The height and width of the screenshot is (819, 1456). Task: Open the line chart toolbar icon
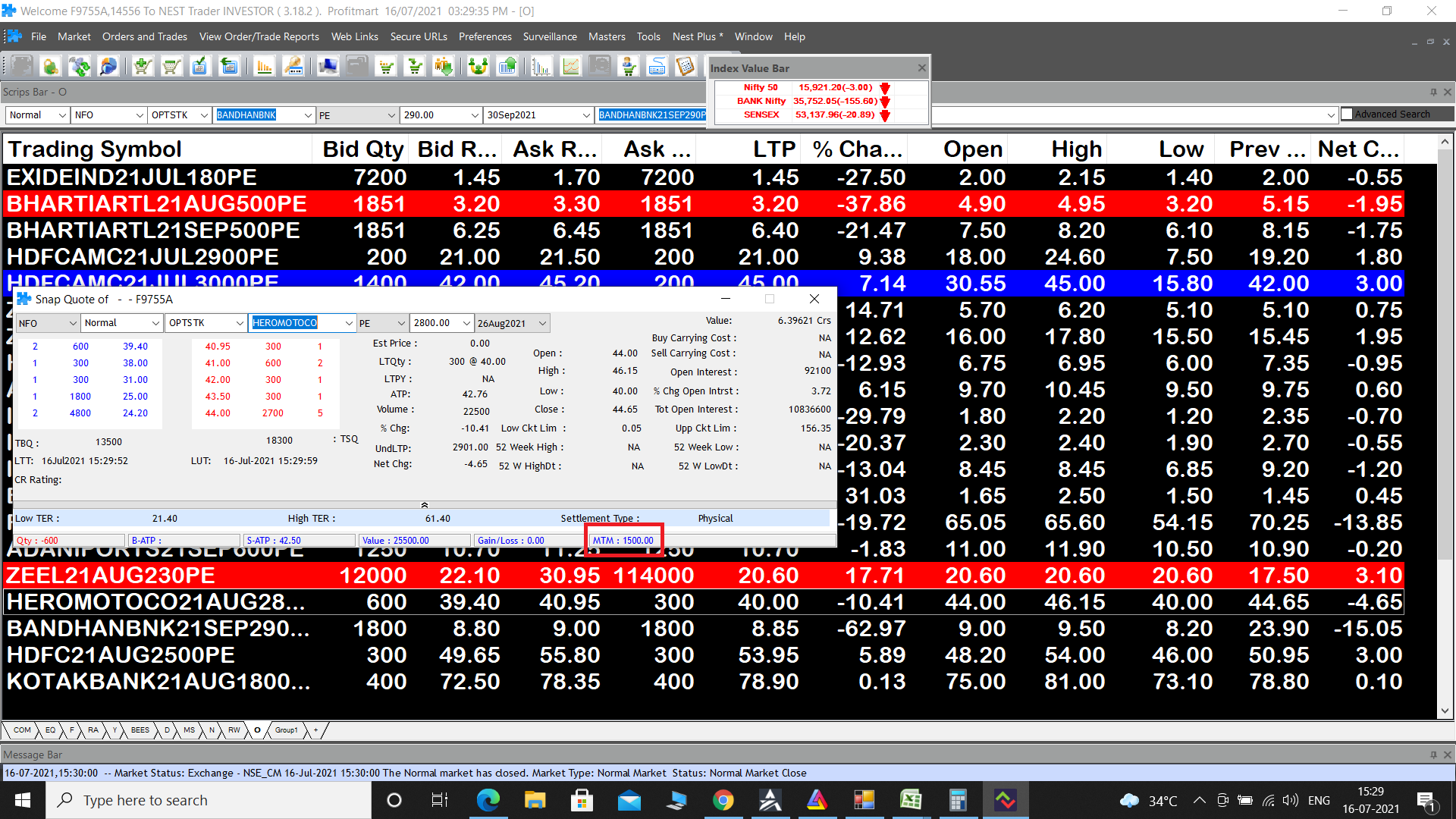[x=570, y=67]
